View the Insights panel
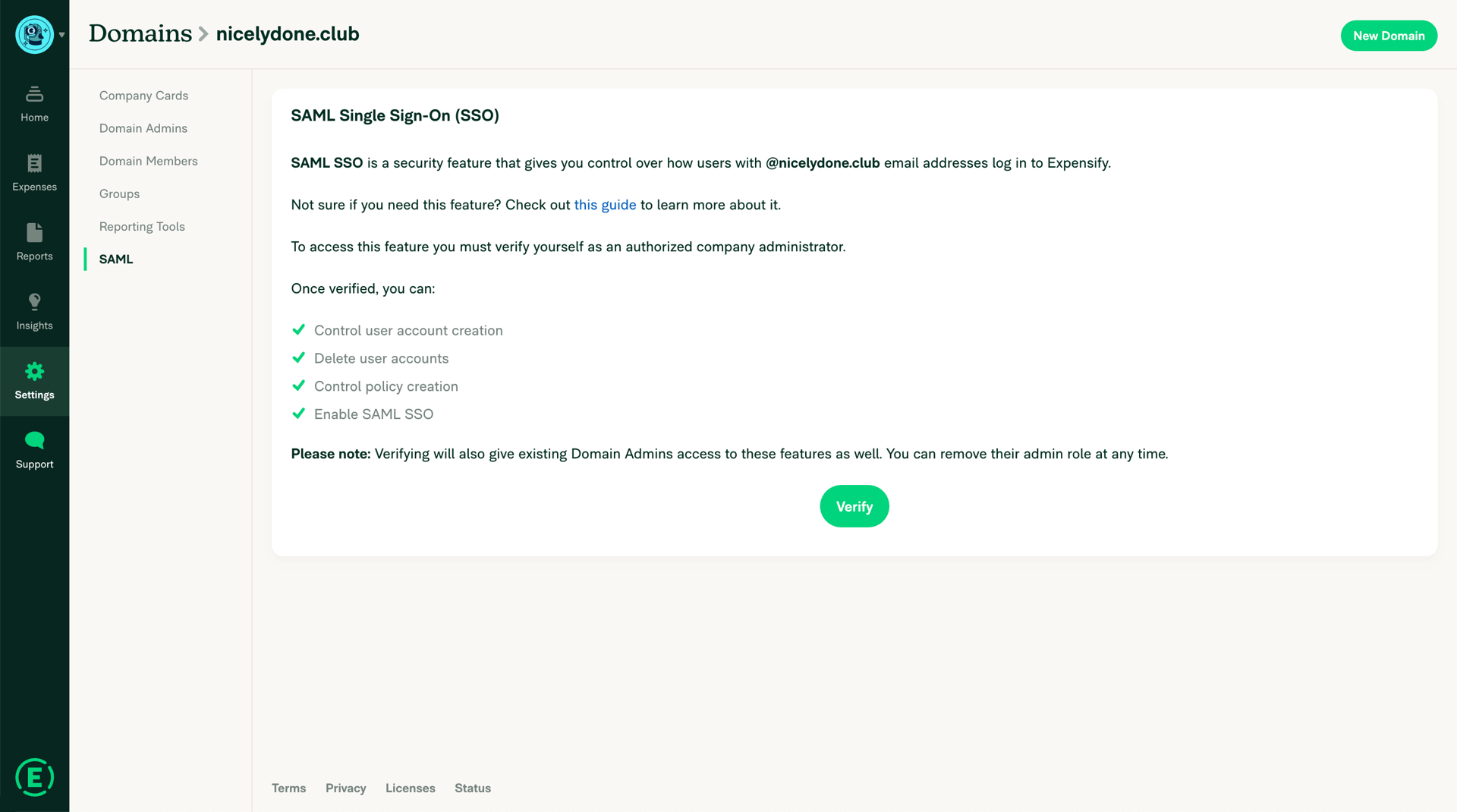1457x812 pixels. click(x=34, y=311)
